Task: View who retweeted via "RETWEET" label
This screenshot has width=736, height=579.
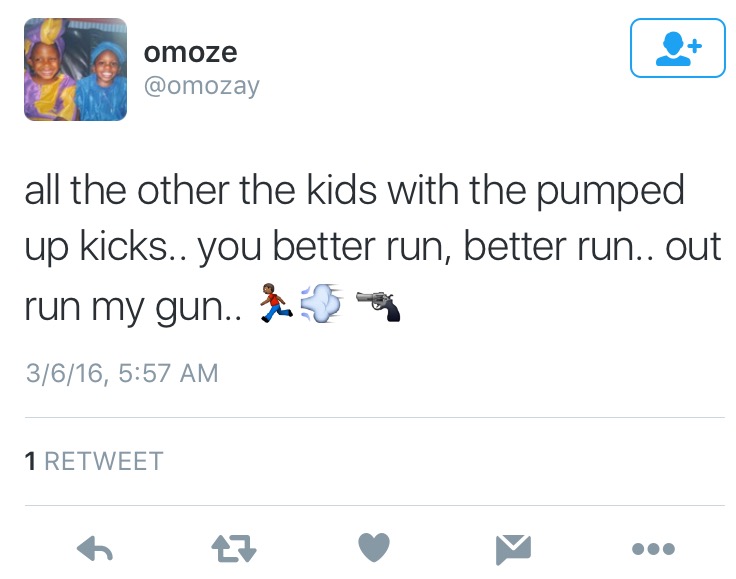Action: tap(104, 461)
